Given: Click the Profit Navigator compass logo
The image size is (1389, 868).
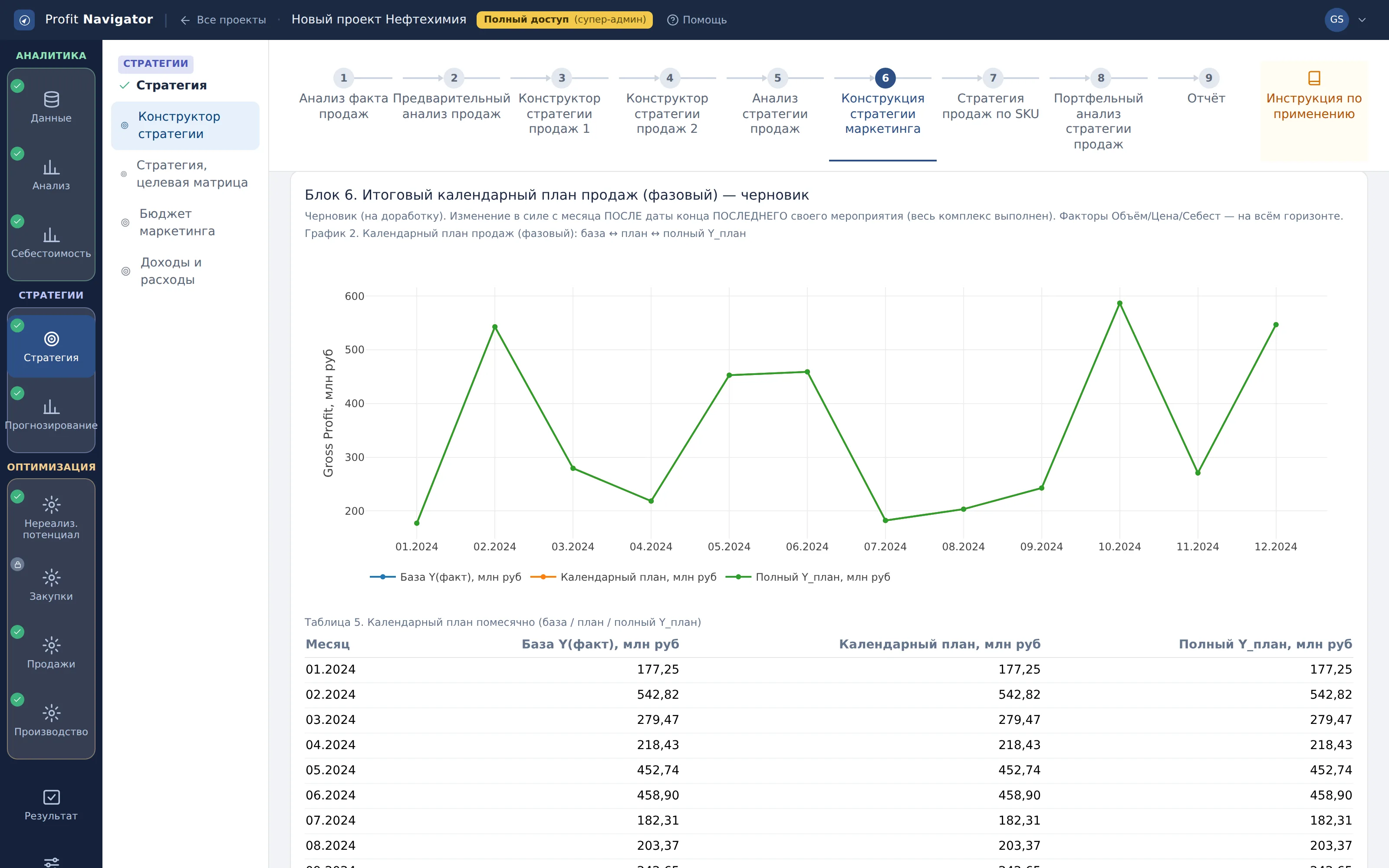Looking at the screenshot, I should pyautogui.click(x=24, y=20).
